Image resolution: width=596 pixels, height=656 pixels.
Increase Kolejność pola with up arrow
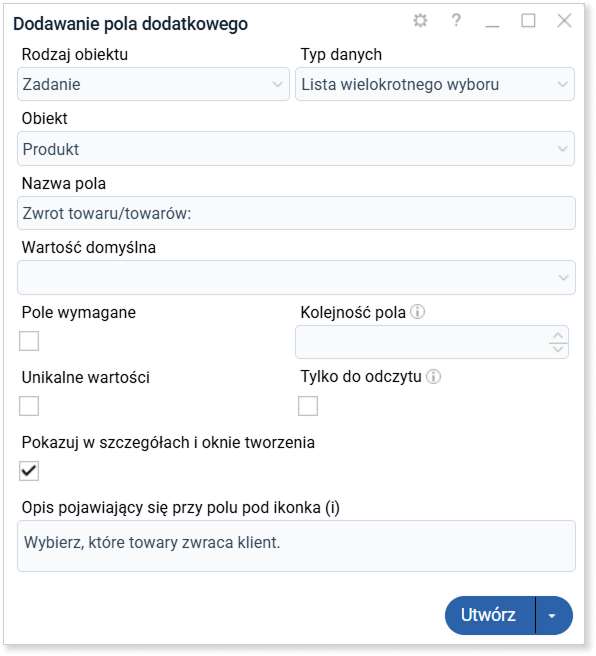[558, 336]
